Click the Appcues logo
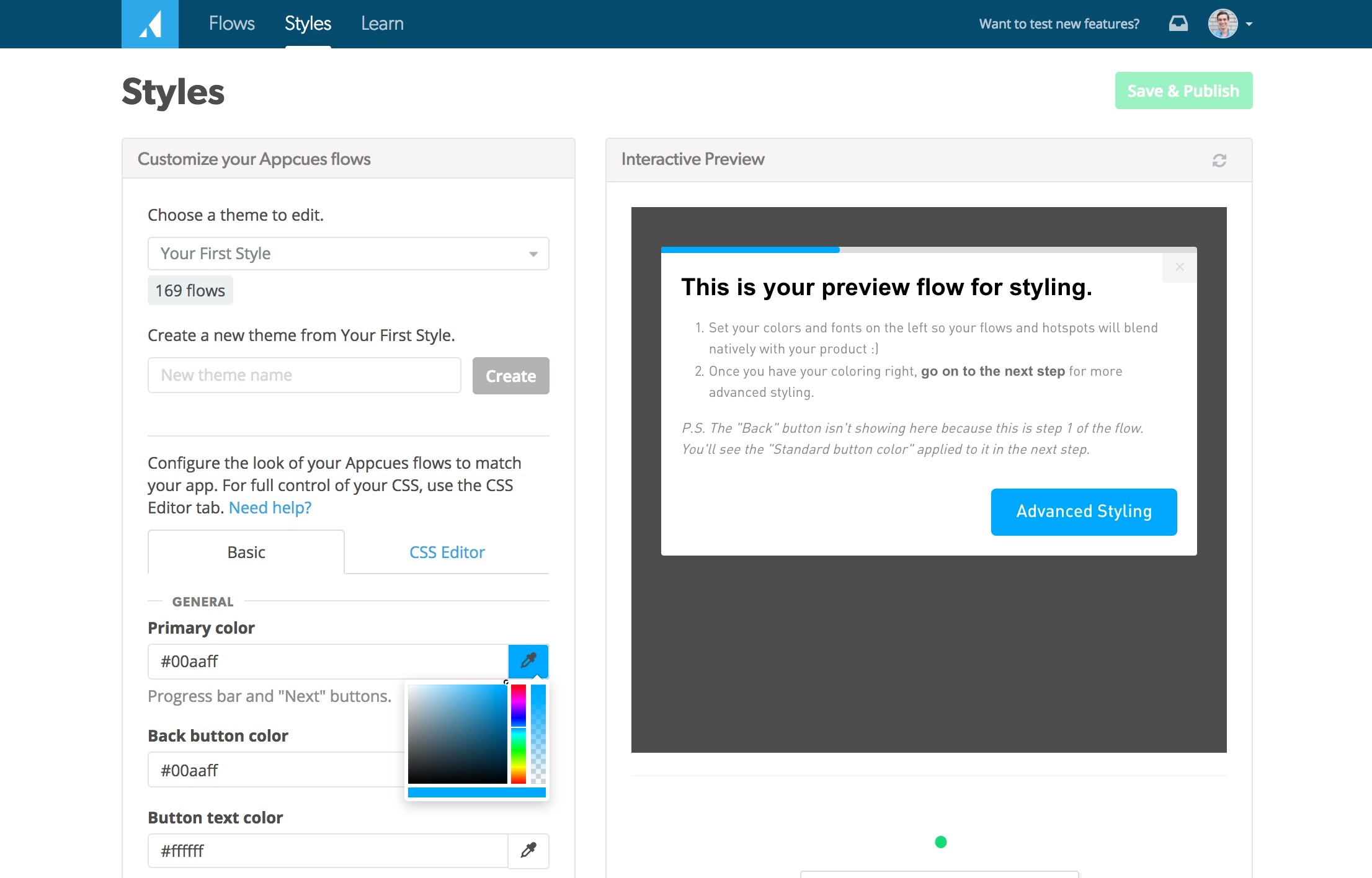Viewport: 1372px width, 878px height. coord(149,24)
